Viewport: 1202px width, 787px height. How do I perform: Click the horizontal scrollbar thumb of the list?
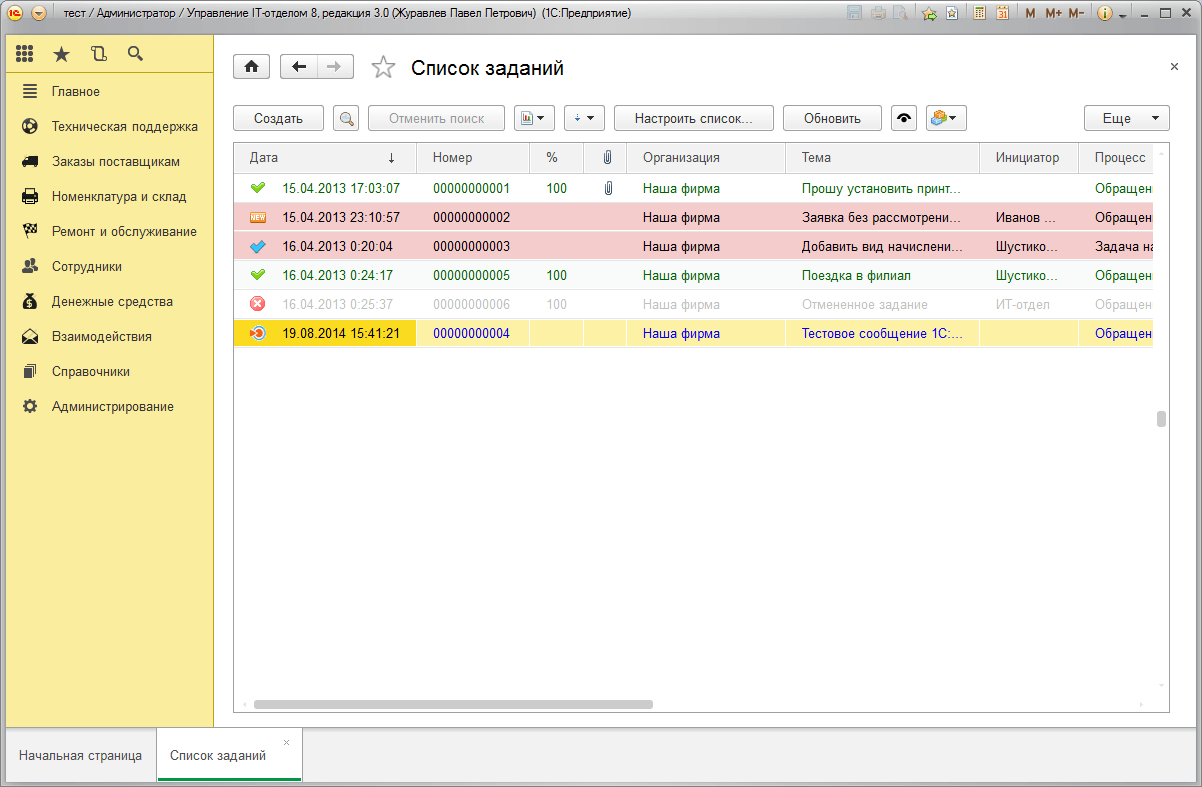(x=453, y=704)
